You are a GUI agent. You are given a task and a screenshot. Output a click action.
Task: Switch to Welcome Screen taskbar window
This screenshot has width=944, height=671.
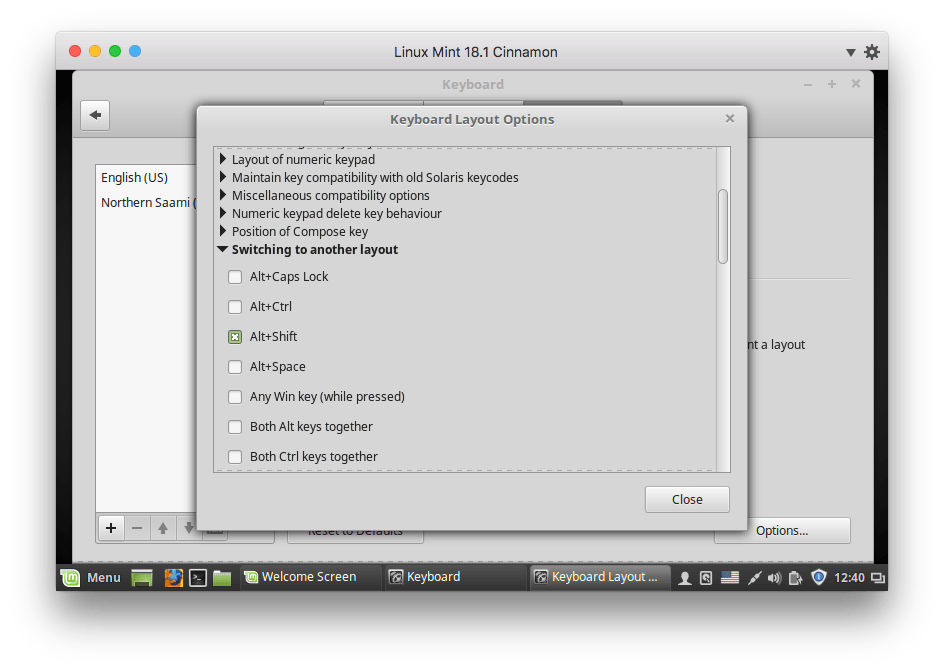point(310,578)
